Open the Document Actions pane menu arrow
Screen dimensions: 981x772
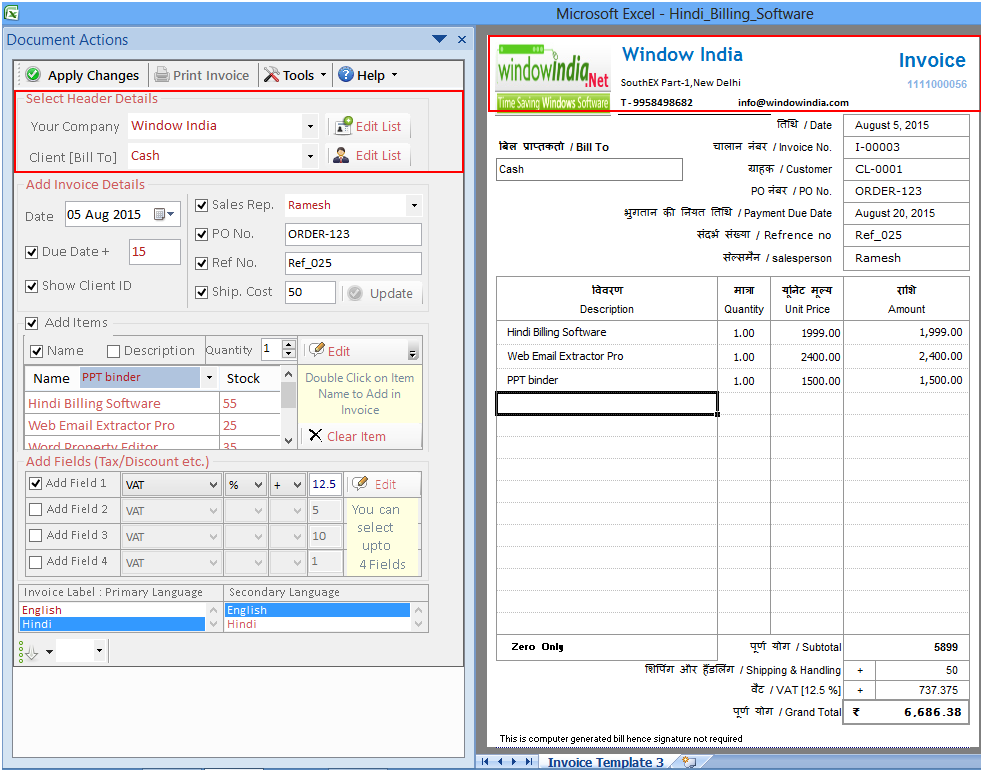pyautogui.click(x=439, y=39)
